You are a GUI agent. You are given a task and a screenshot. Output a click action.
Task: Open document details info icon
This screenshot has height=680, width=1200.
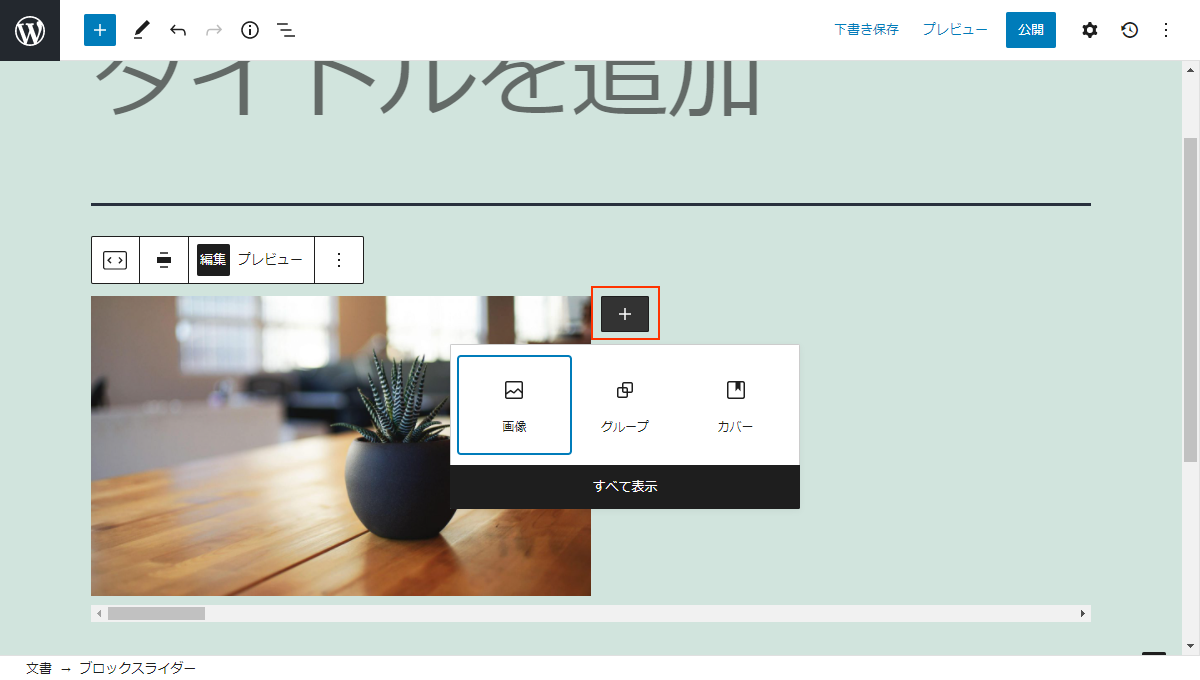click(x=250, y=30)
